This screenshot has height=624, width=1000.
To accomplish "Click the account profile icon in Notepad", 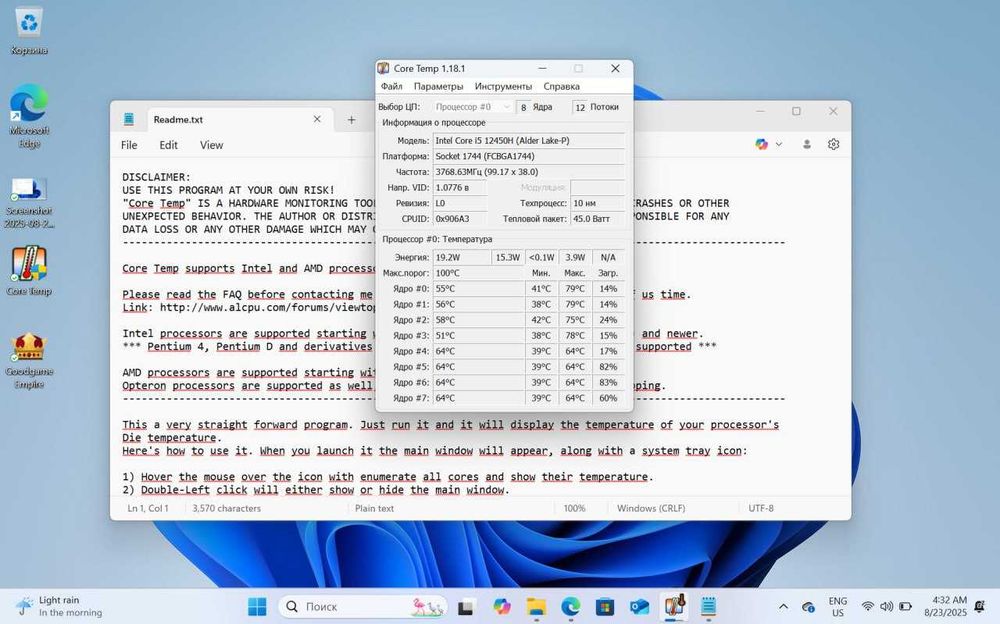I will [807, 145].
